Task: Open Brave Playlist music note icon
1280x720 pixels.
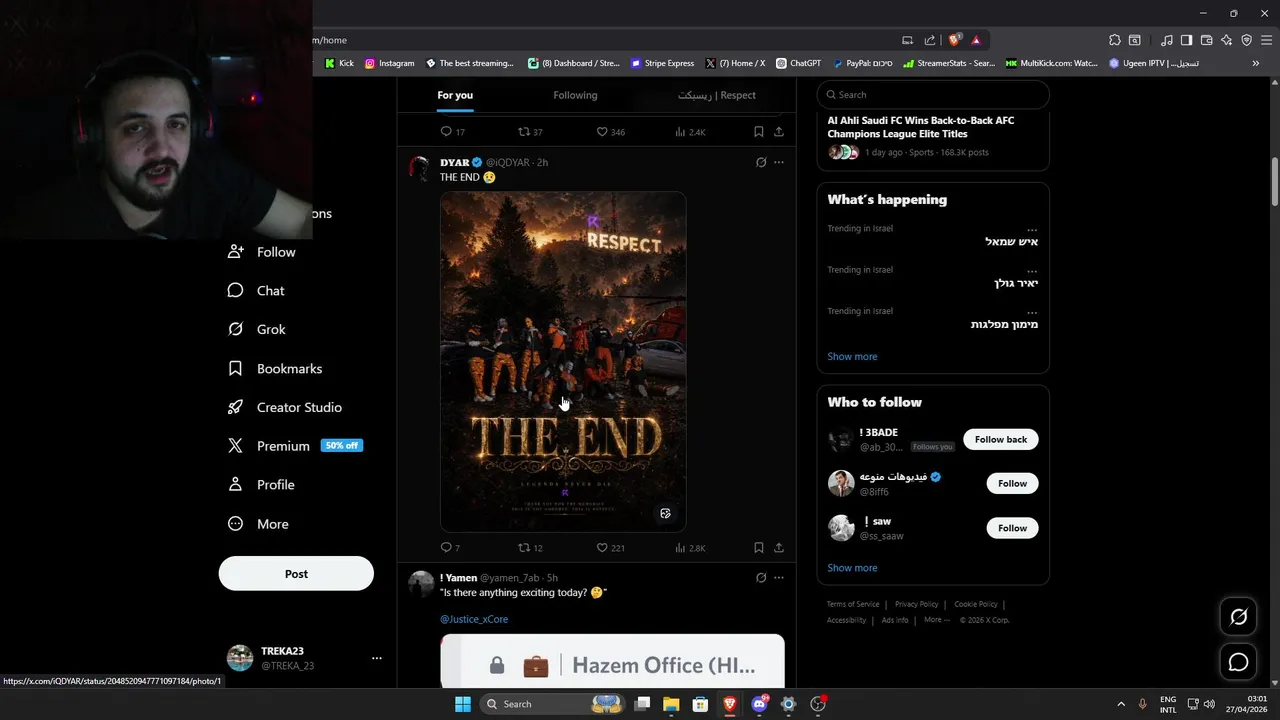Action: 1167,40
